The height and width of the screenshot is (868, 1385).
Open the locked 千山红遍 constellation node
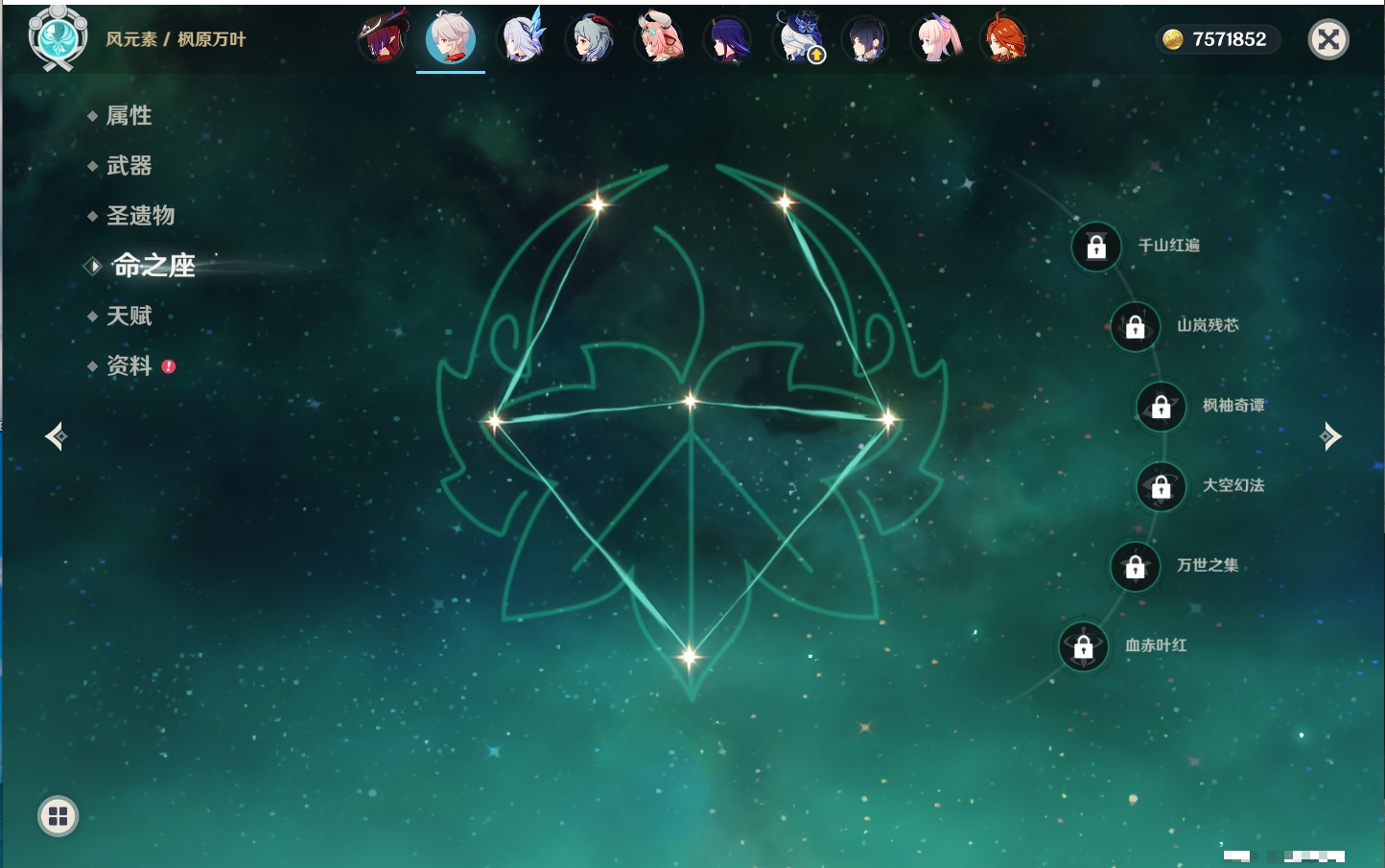pos(1096,247)
